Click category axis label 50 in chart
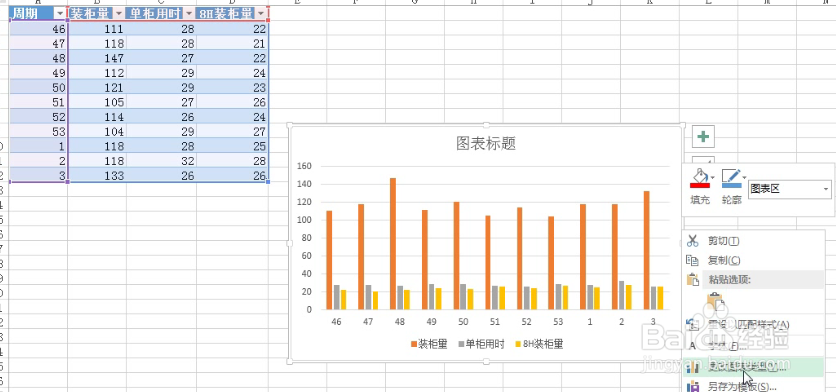This screenshot has height=392, width=836. 463,322
